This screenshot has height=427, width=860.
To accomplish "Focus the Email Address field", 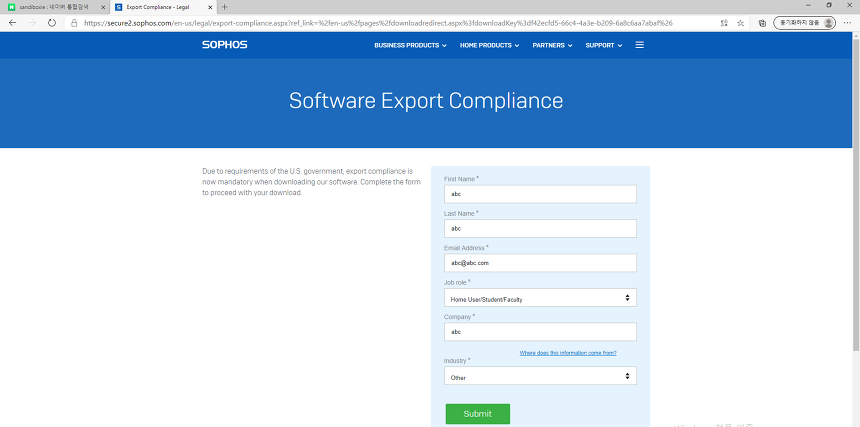I will pos(540,263).
